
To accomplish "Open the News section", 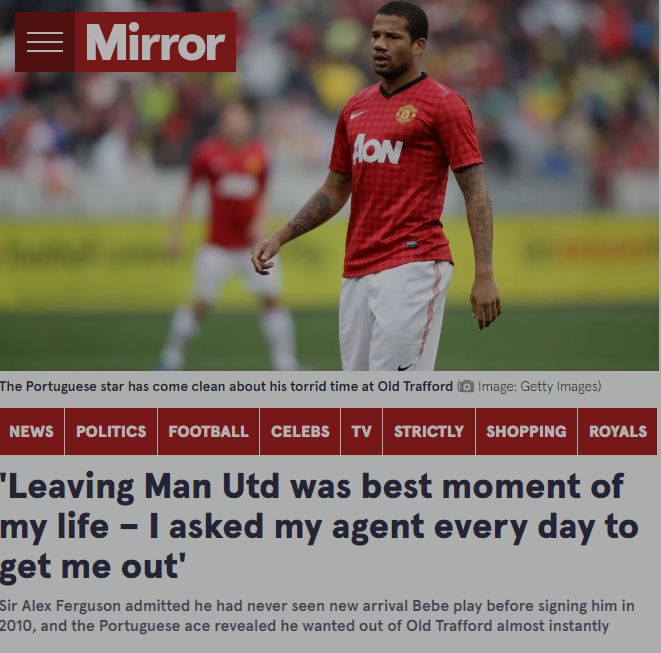I will coord(32,431).
